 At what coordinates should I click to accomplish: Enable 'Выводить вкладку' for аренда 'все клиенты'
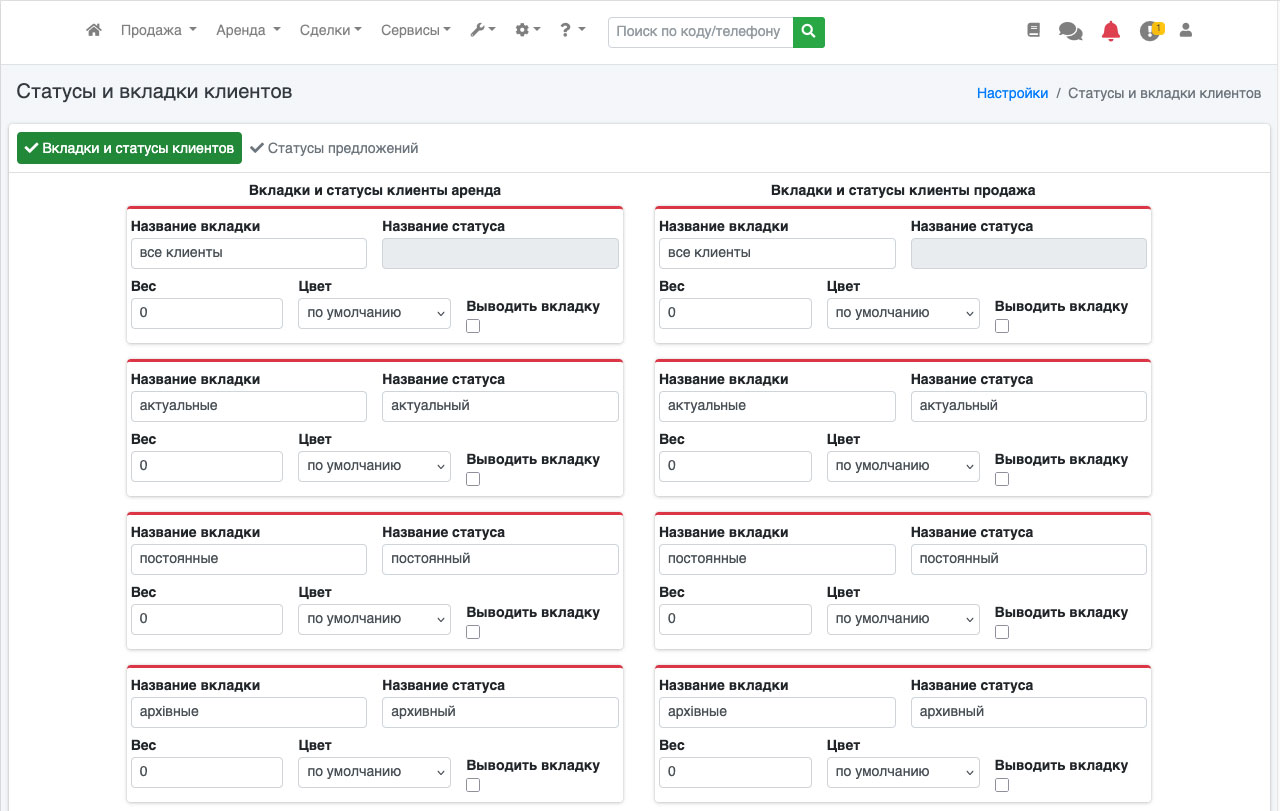(x=473, y=326)
